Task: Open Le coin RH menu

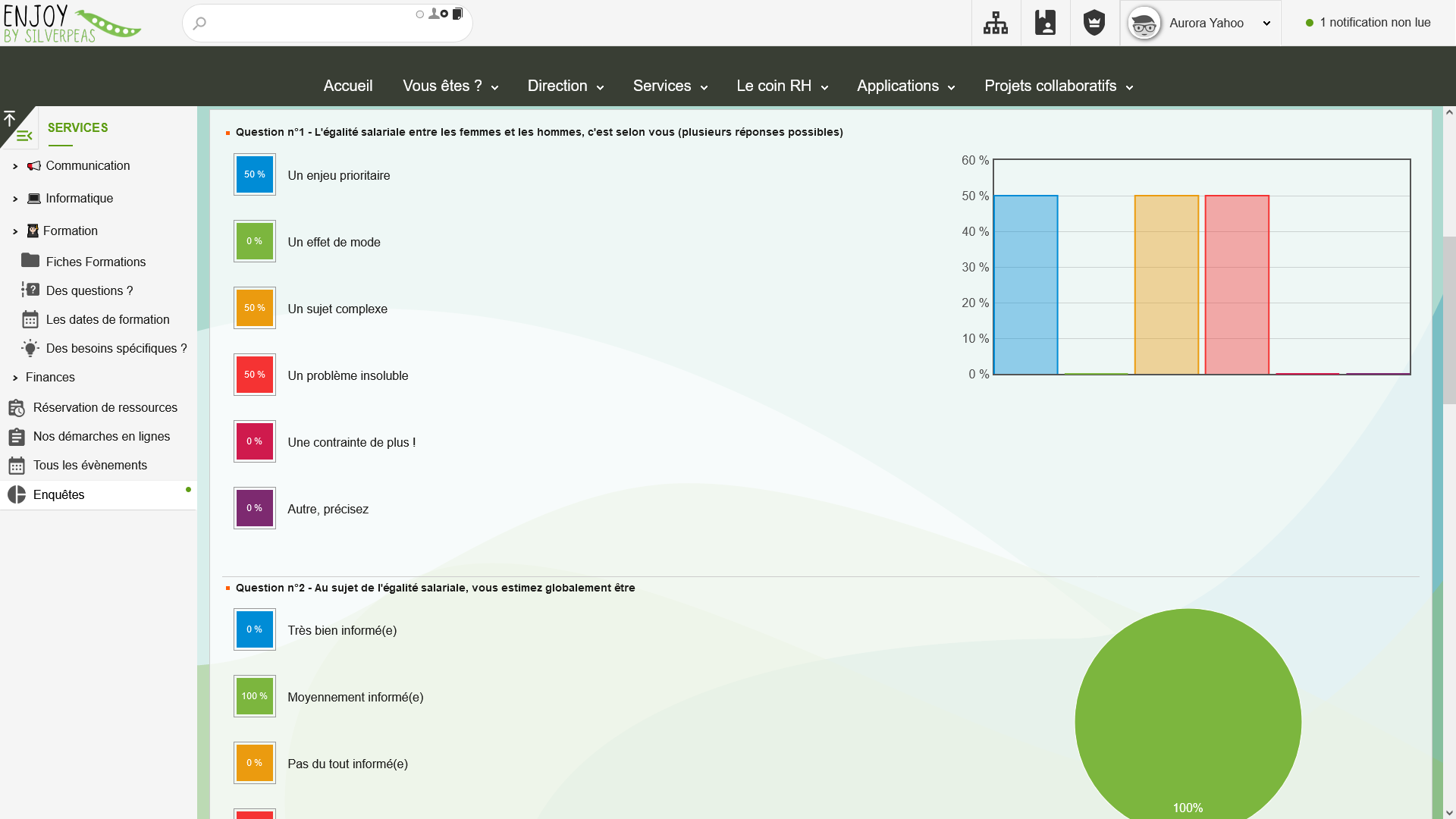Action: 782,86
